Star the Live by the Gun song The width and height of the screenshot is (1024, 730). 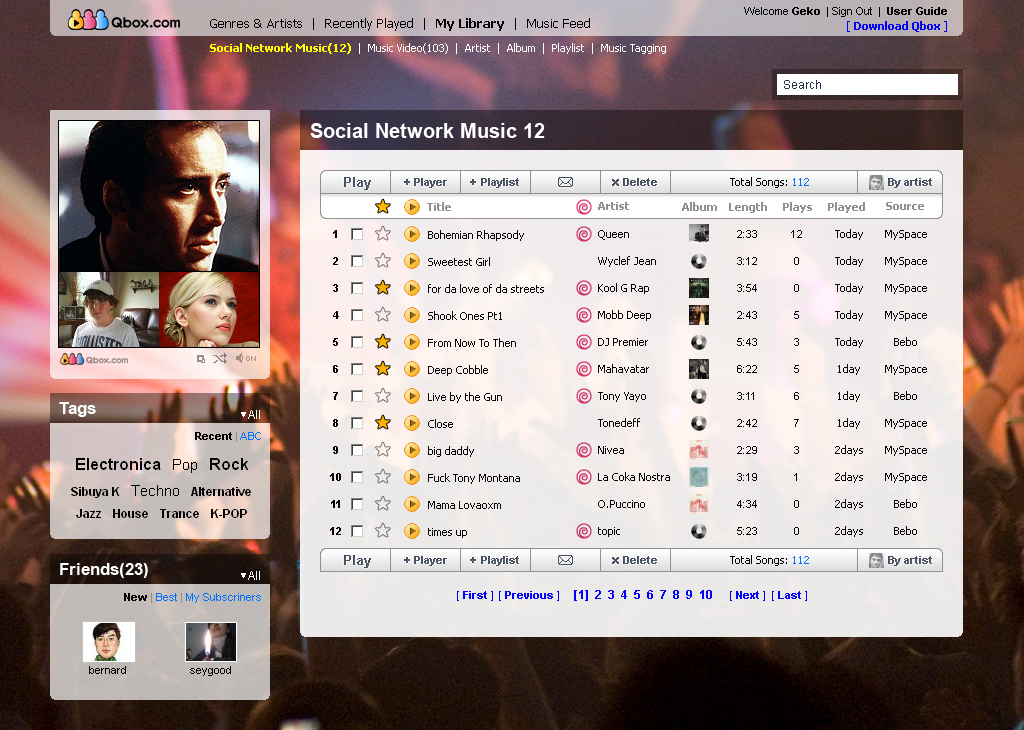(x=383, y=396)
